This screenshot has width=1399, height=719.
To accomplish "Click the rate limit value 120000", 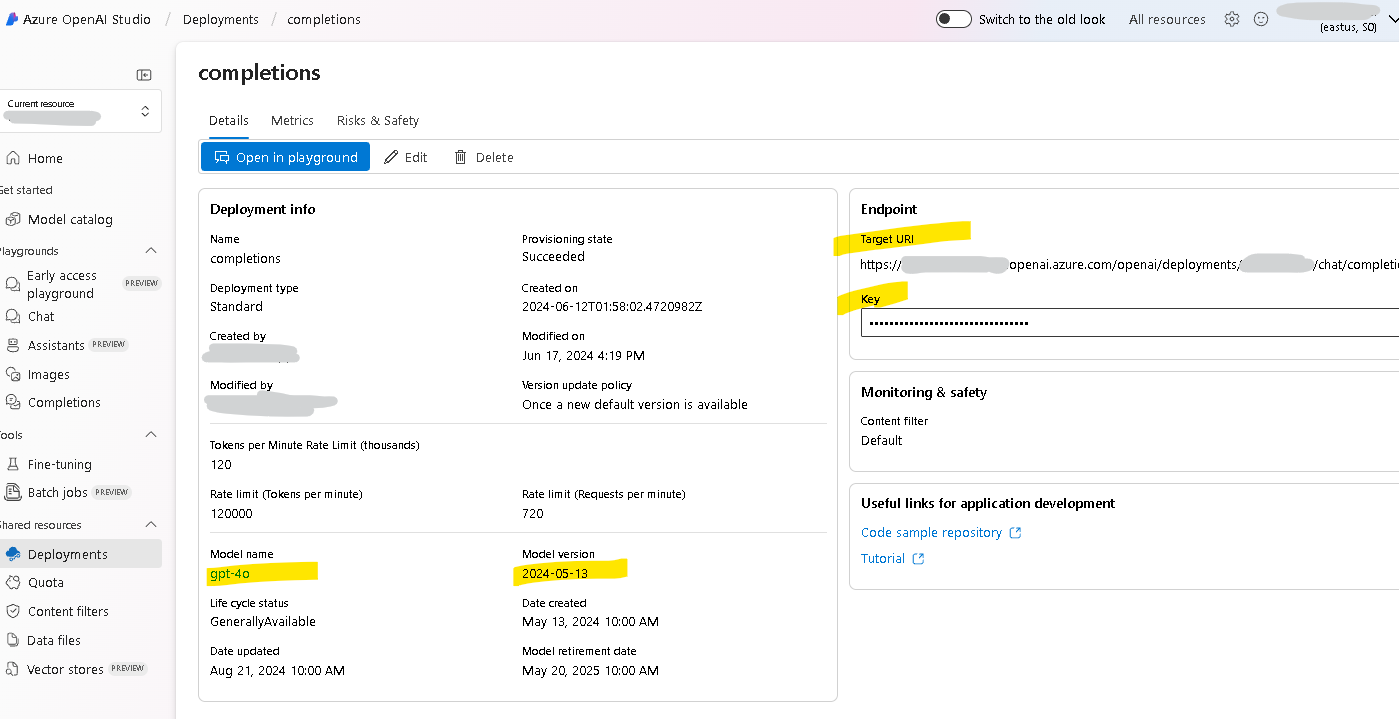I will [231, 513].
